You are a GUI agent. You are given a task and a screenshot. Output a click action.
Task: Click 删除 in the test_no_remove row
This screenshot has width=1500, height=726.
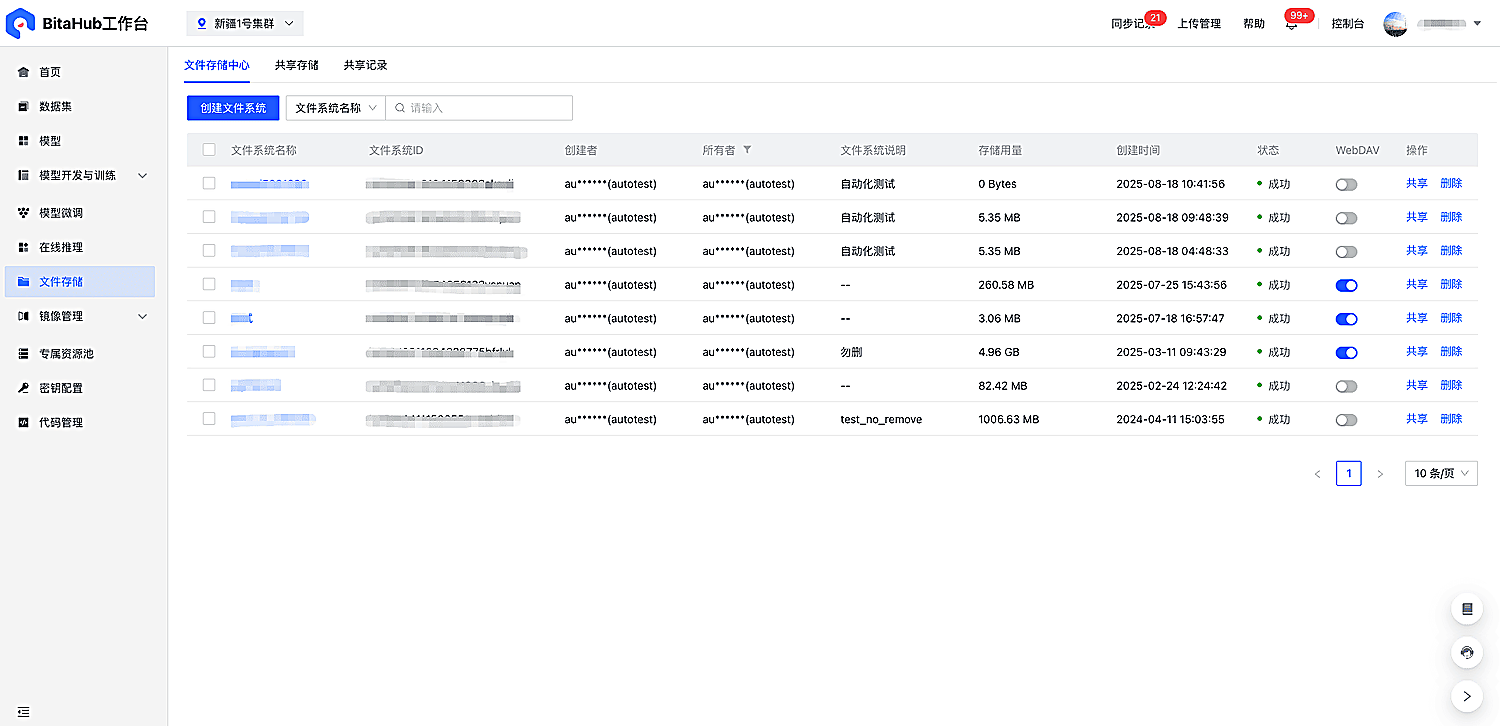tap(1451, 419)
